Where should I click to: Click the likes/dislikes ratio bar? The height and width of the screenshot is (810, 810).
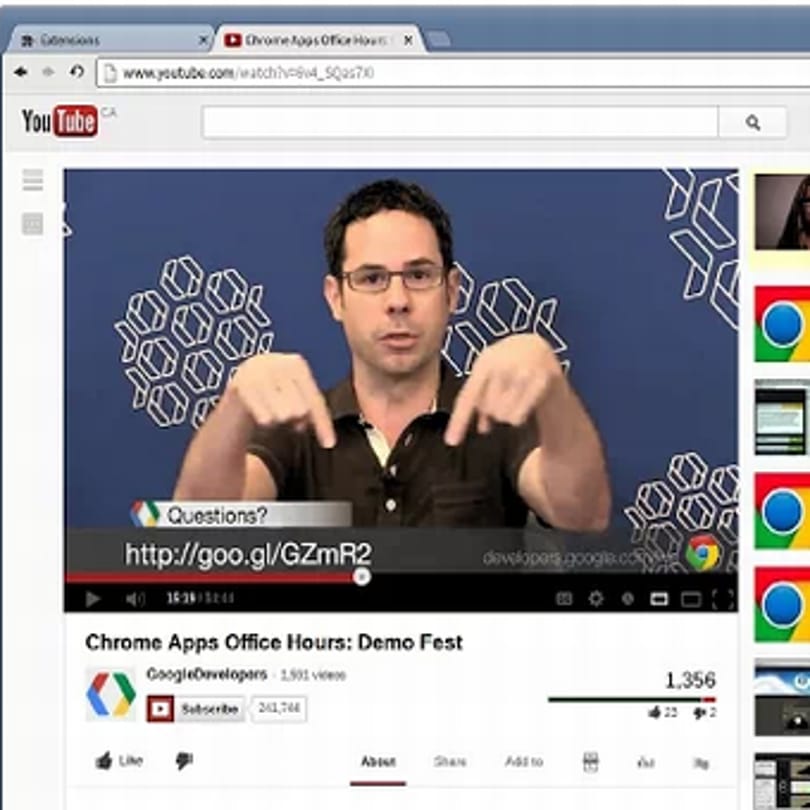pos(632,699)
